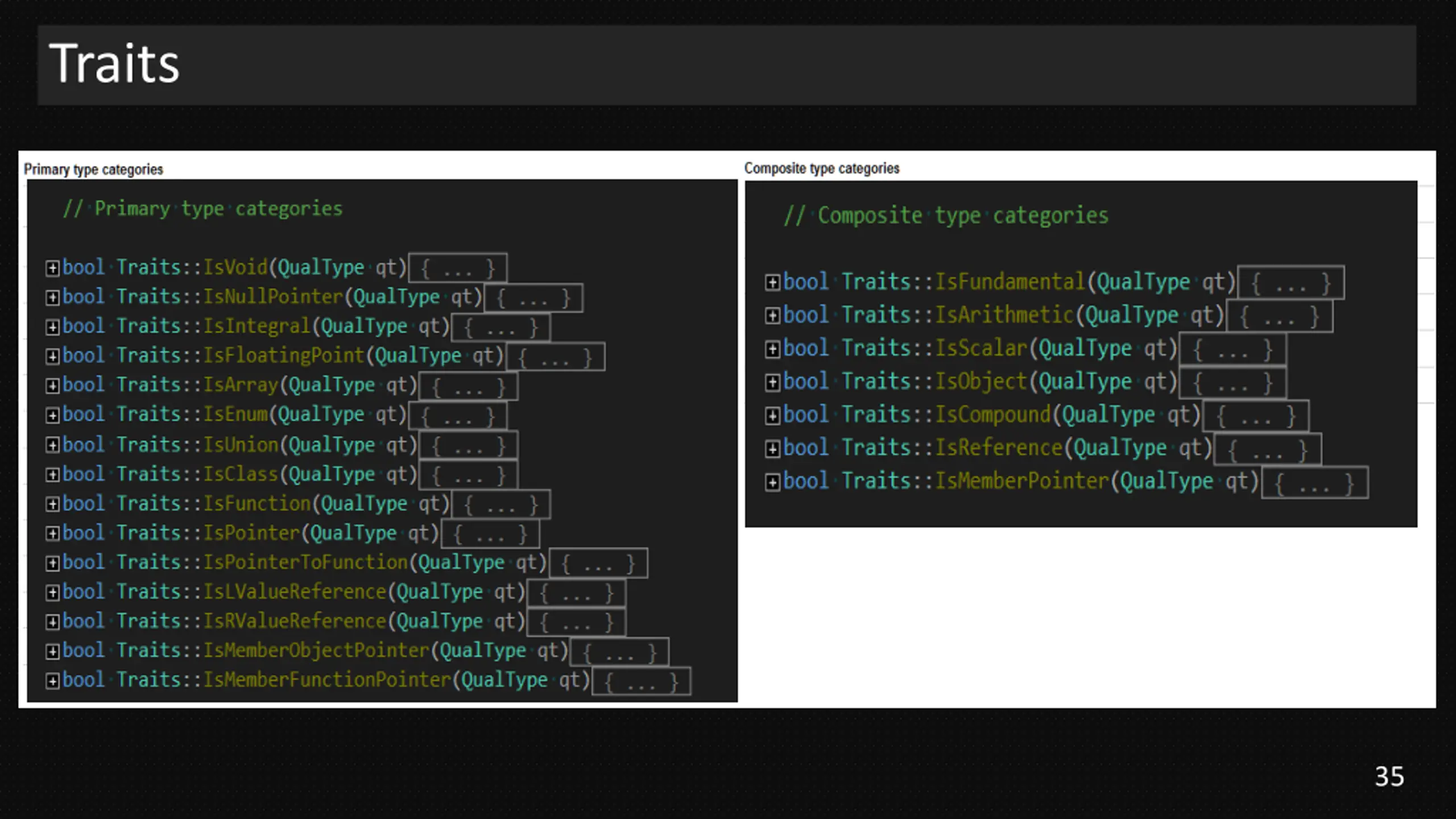This screenshot has width=1456, height=819.
Task: Click collapsed braces after IsReference
Action: [1267, 449]
